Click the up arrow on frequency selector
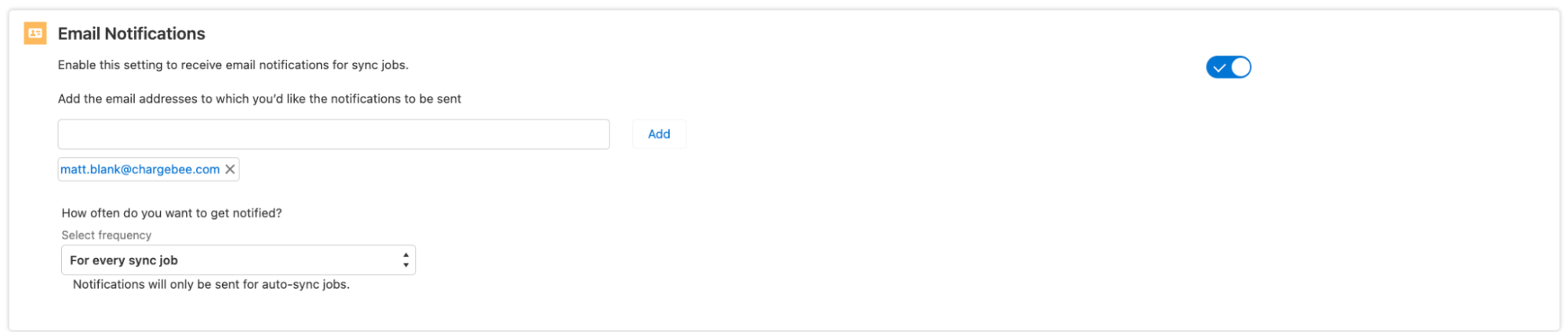Viewport: 1568px width, 332px height. coord(406,255)
